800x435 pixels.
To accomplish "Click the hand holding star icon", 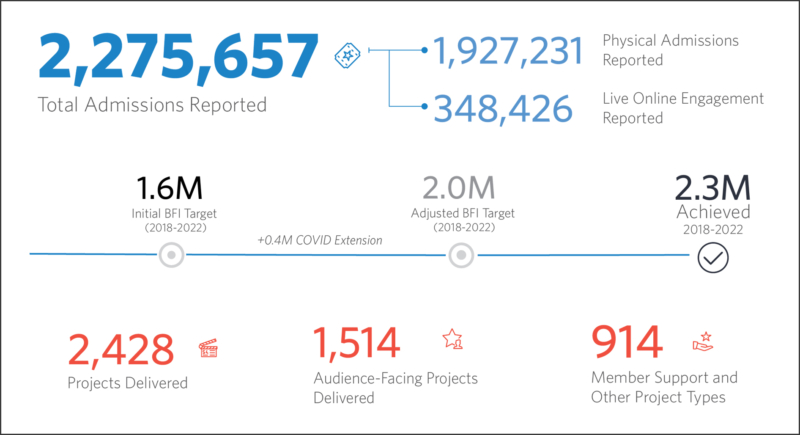I will point(703,342).
